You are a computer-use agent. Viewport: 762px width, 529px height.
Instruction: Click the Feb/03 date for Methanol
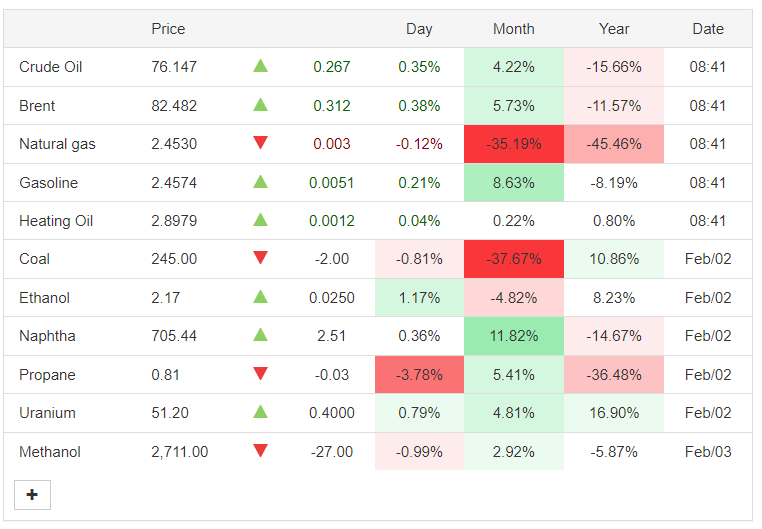point(708,452)
